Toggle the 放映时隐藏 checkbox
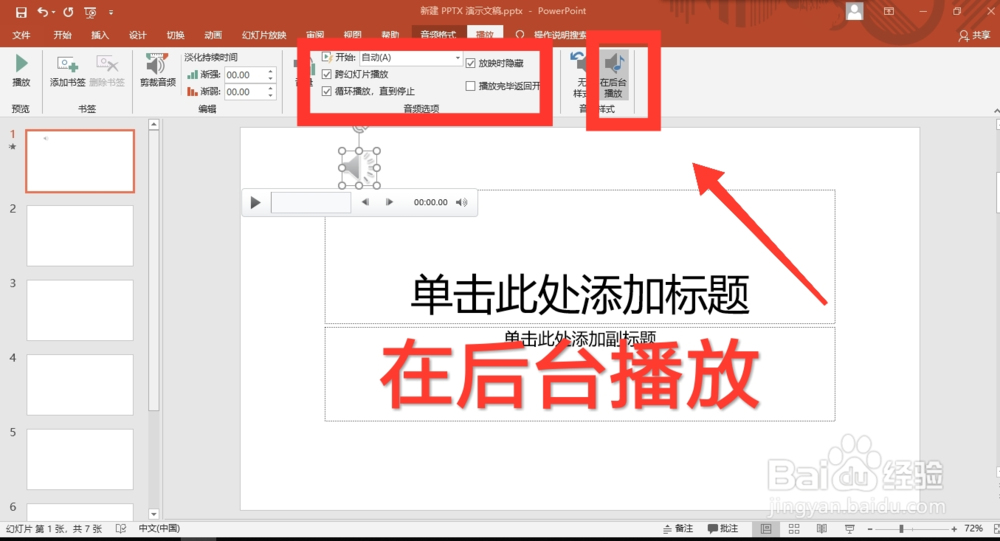Image resolution: width=1000 pixels, height=541 pixels. pyautogui.click(x=471, y=63)
